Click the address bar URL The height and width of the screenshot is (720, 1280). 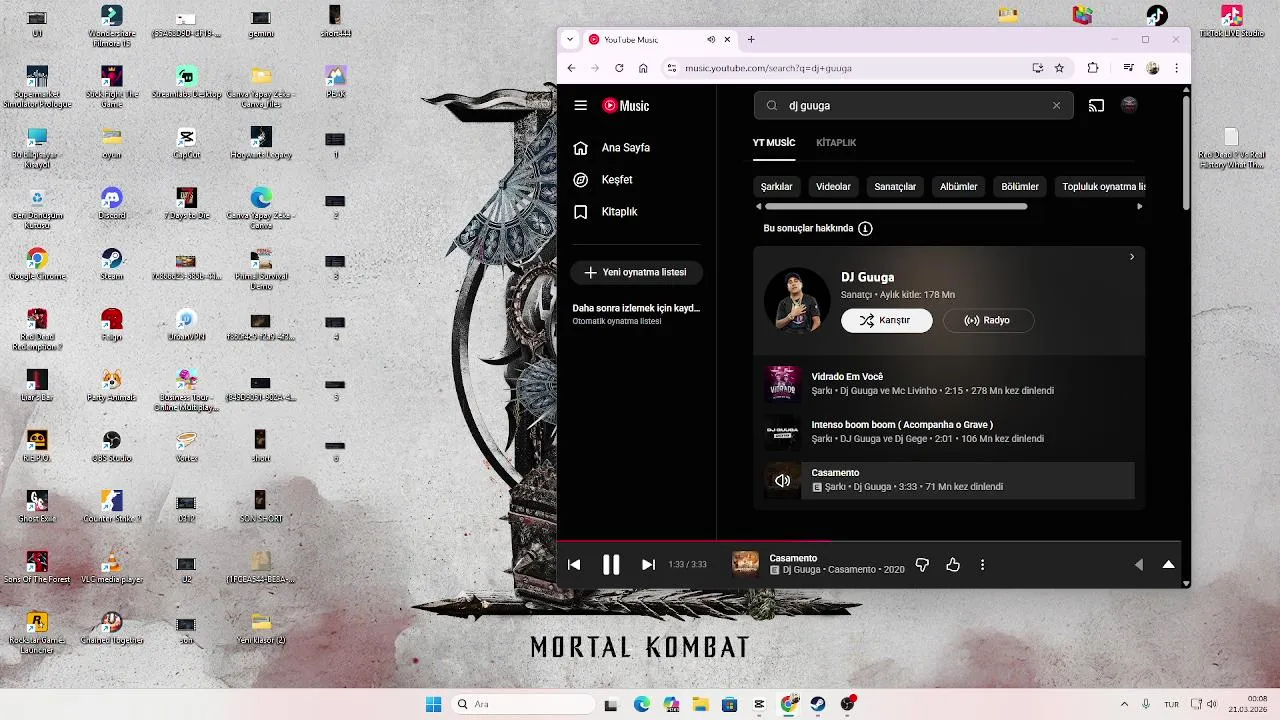[768, 68]
